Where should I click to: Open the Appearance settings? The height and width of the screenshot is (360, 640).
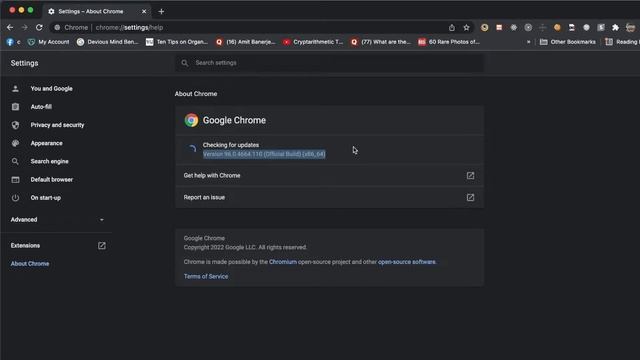[x=47, y=143]
